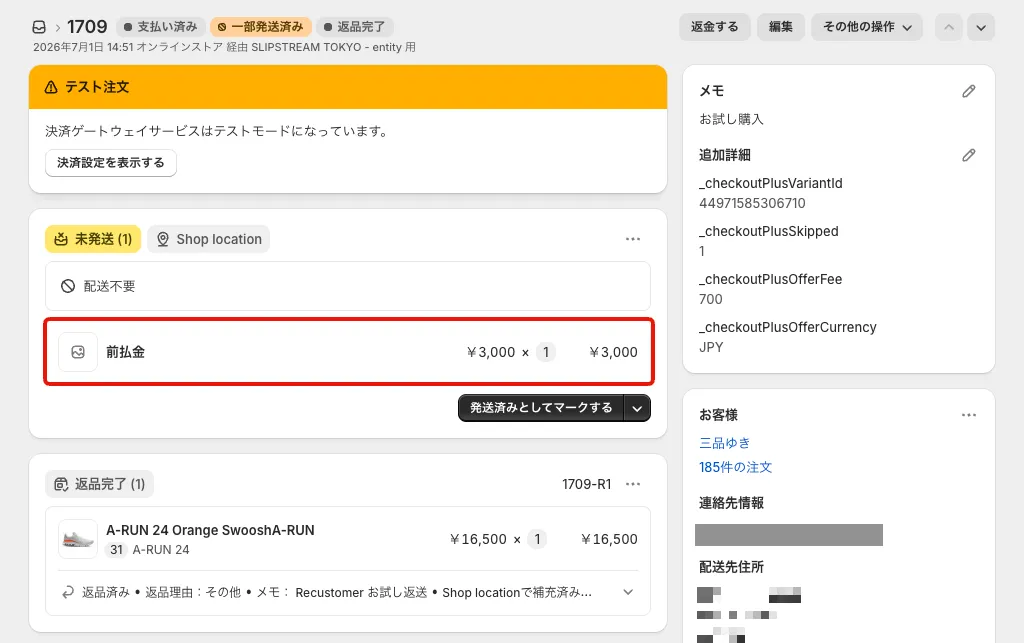Image resolution: width=1024 pixels, height=643 pixels.
Task: Click the 前払金 placeholder image thumbnail
Action: 78,352
